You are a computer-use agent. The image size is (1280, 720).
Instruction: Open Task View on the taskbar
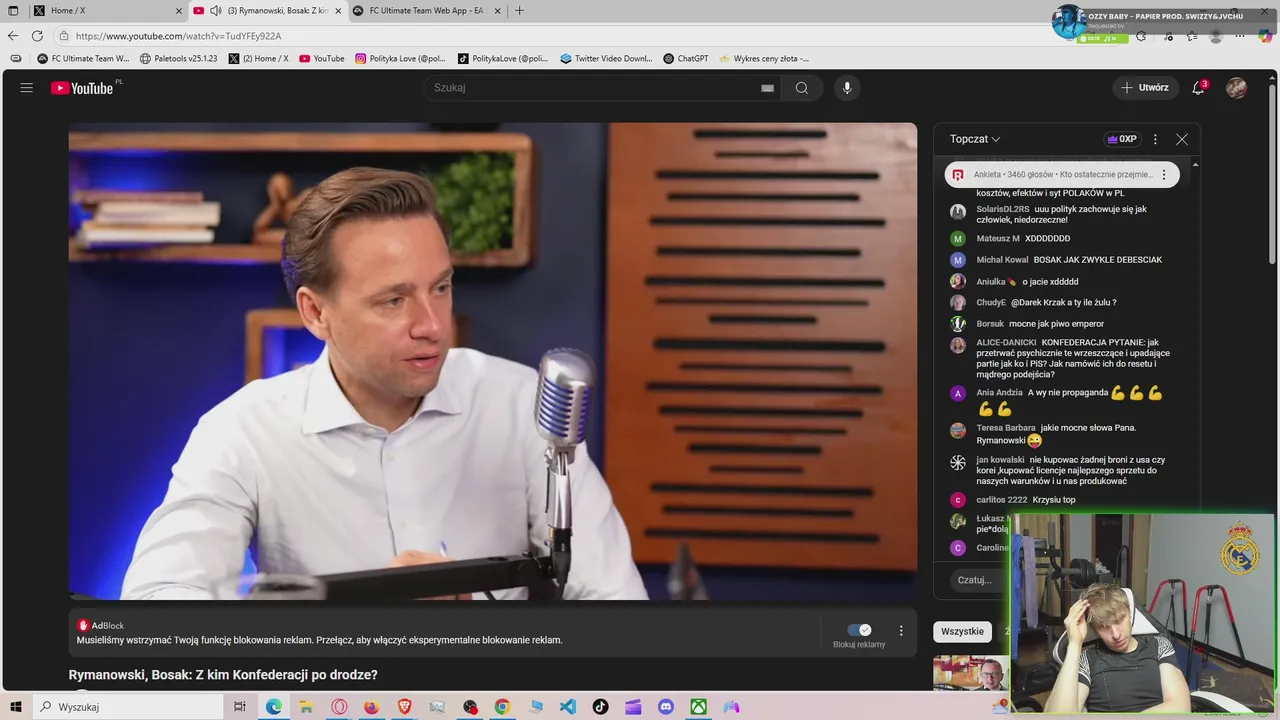click(x=240, y=707)
